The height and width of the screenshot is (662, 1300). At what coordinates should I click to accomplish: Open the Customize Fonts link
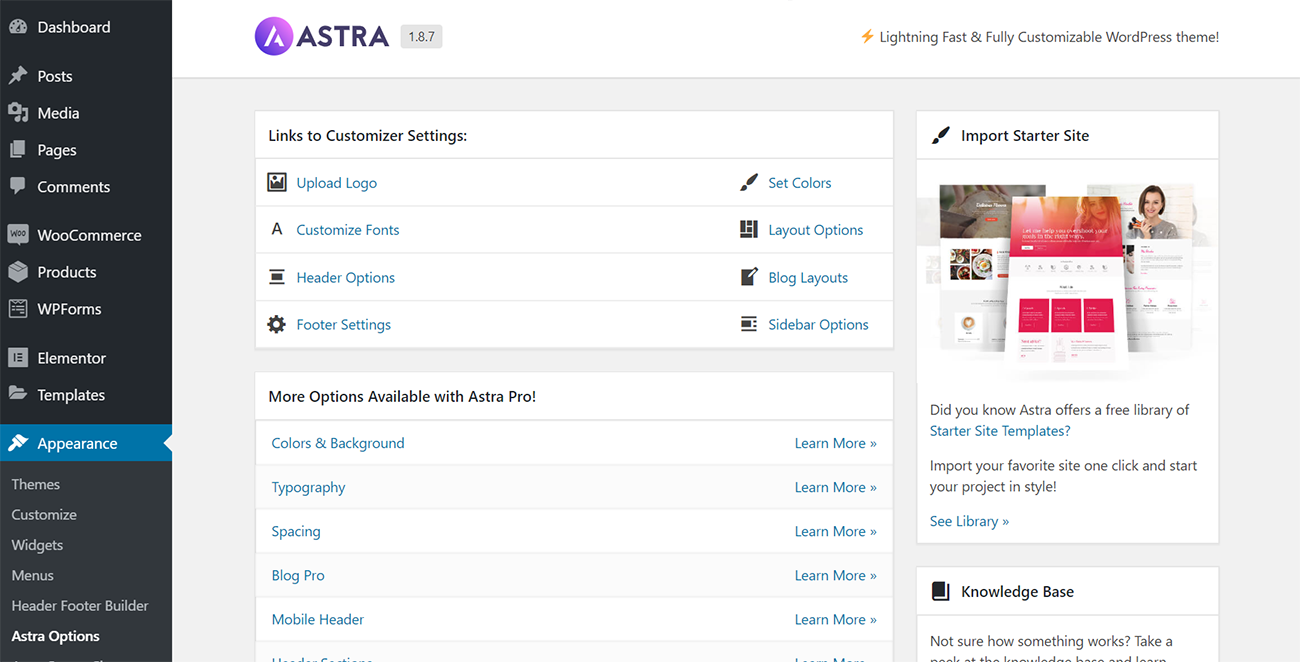(348, 230)
